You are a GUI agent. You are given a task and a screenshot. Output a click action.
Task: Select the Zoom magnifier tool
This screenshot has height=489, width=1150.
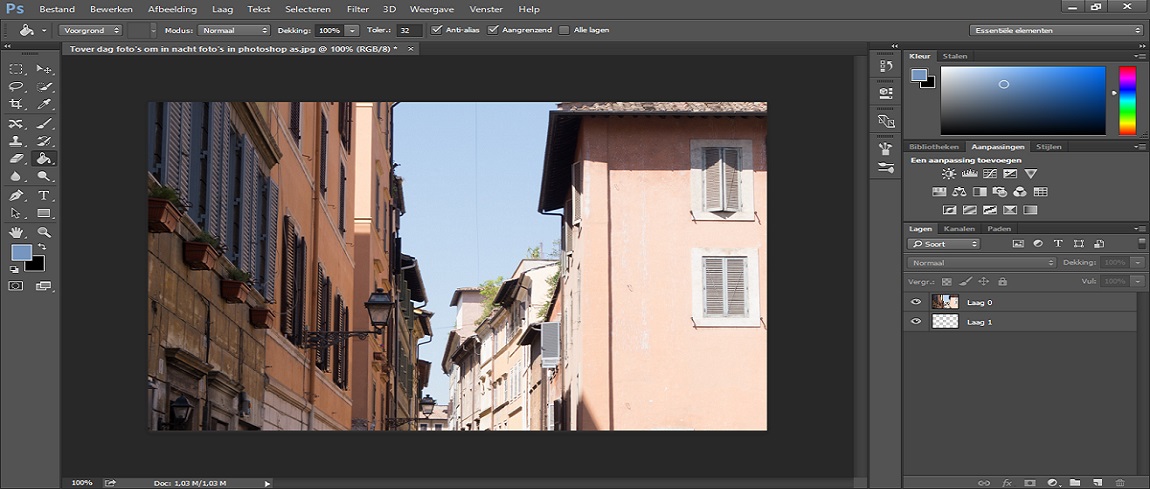pos(44,232)
